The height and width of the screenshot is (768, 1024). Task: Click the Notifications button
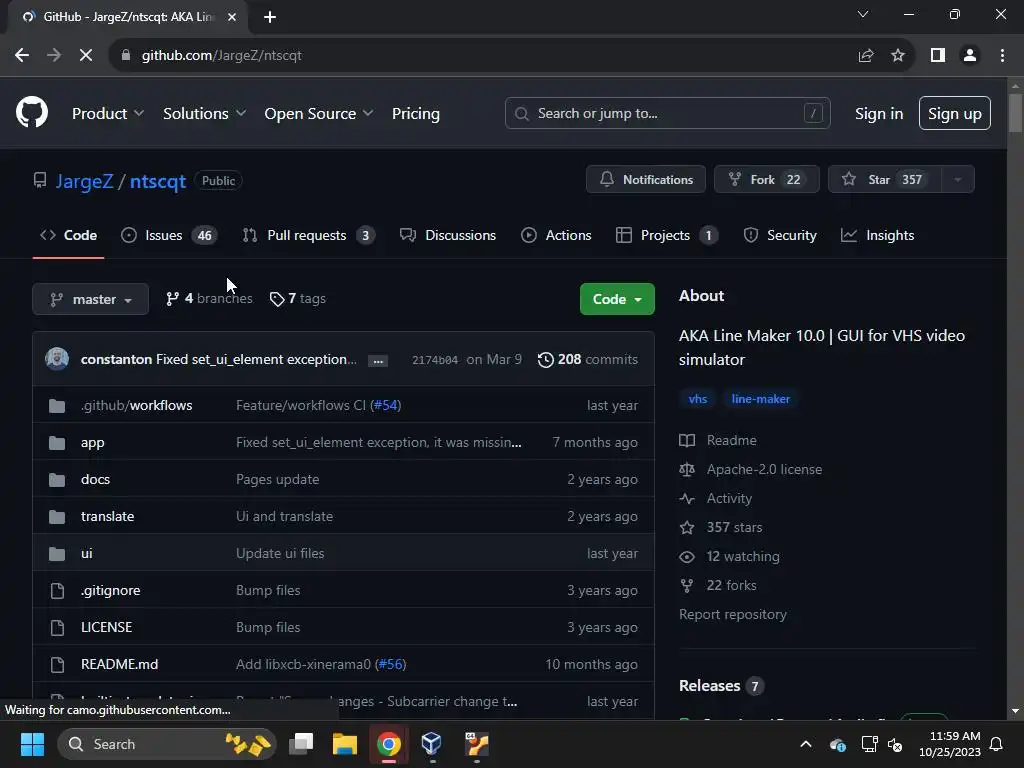646,180
